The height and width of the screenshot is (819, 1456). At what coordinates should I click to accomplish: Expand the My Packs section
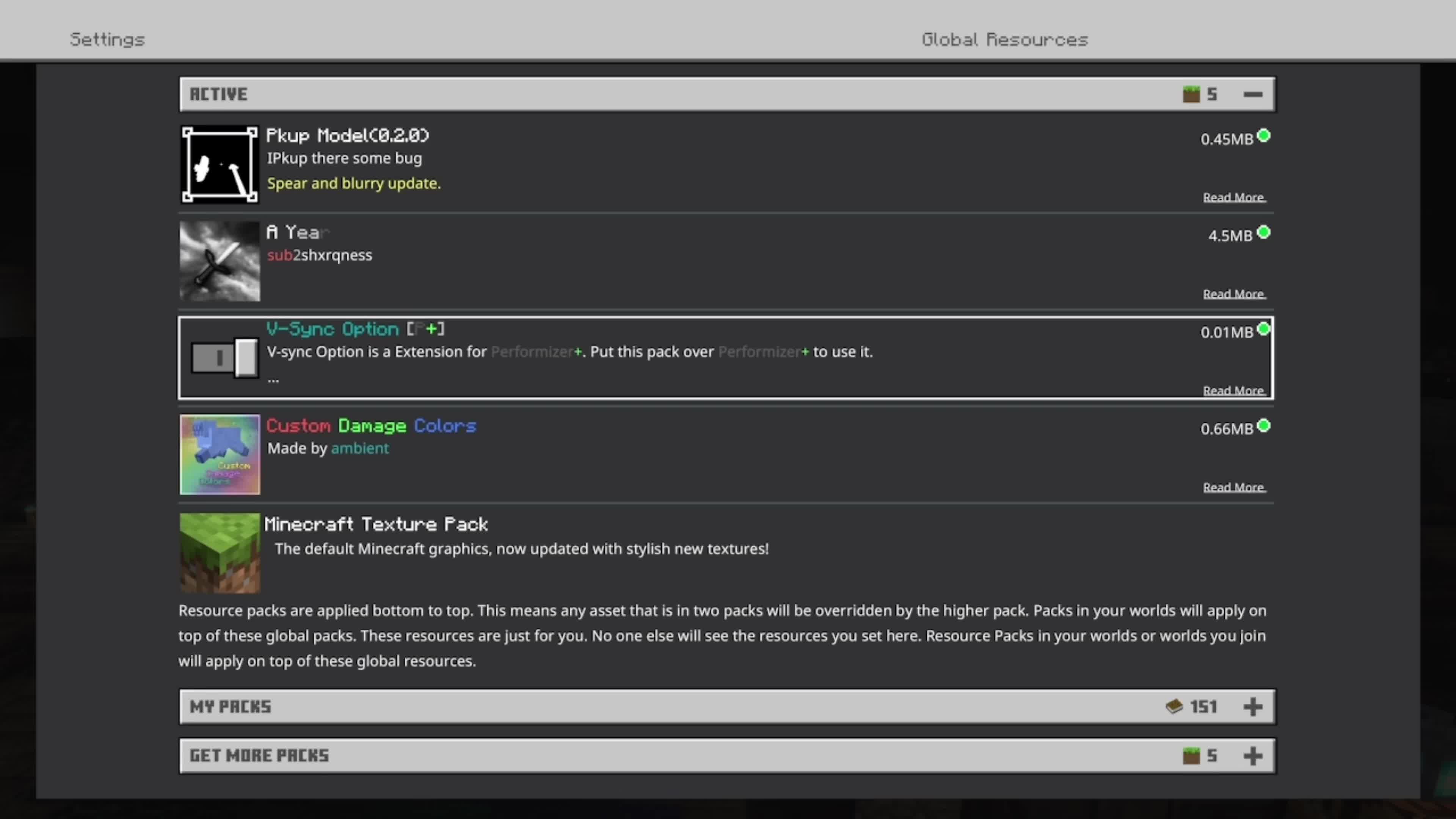point(1252,706)
